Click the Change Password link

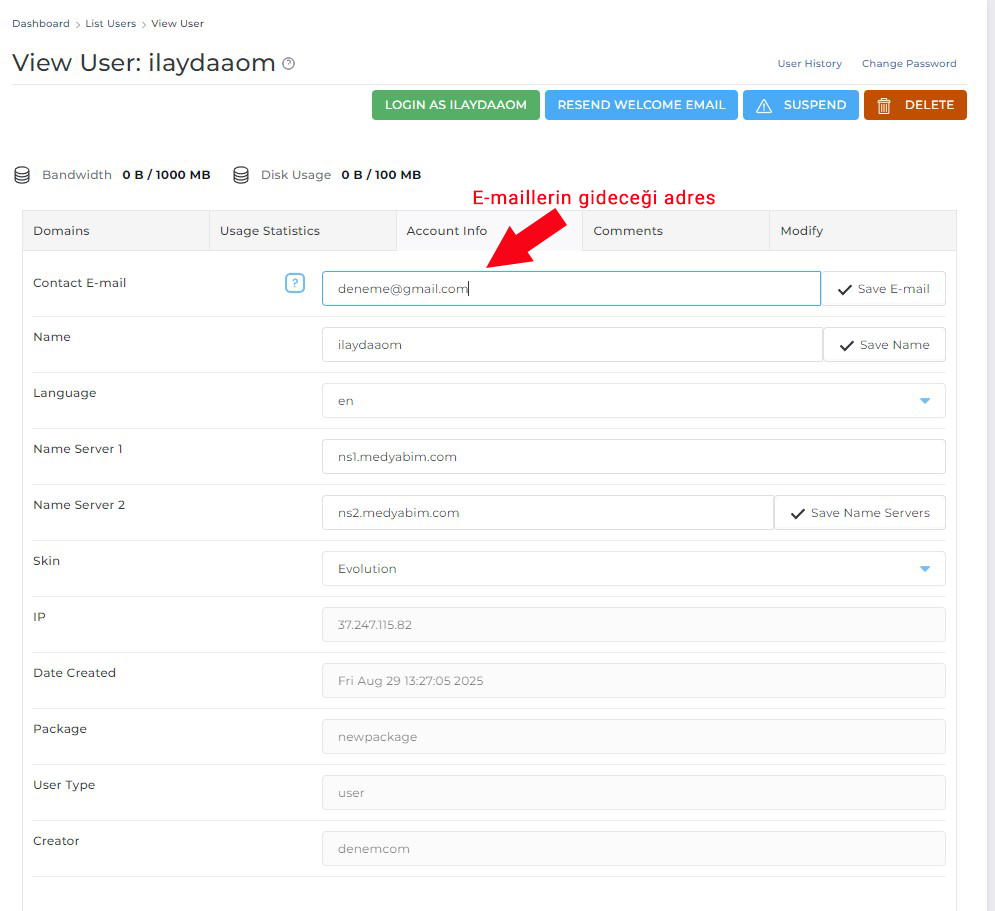pyautogui.click(x=909, y=64)
